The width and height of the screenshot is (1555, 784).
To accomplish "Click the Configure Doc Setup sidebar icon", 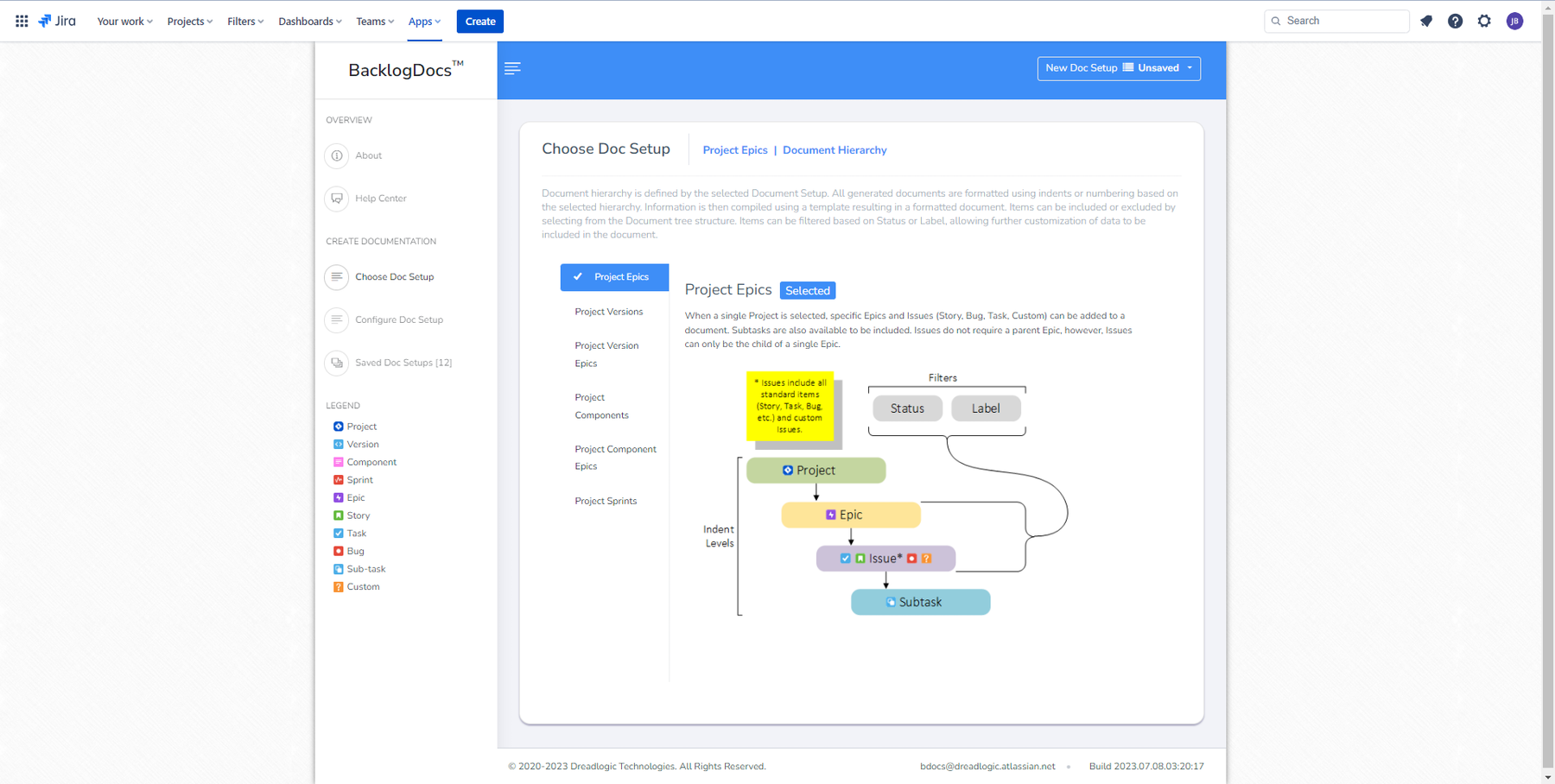I will [337, 319].
